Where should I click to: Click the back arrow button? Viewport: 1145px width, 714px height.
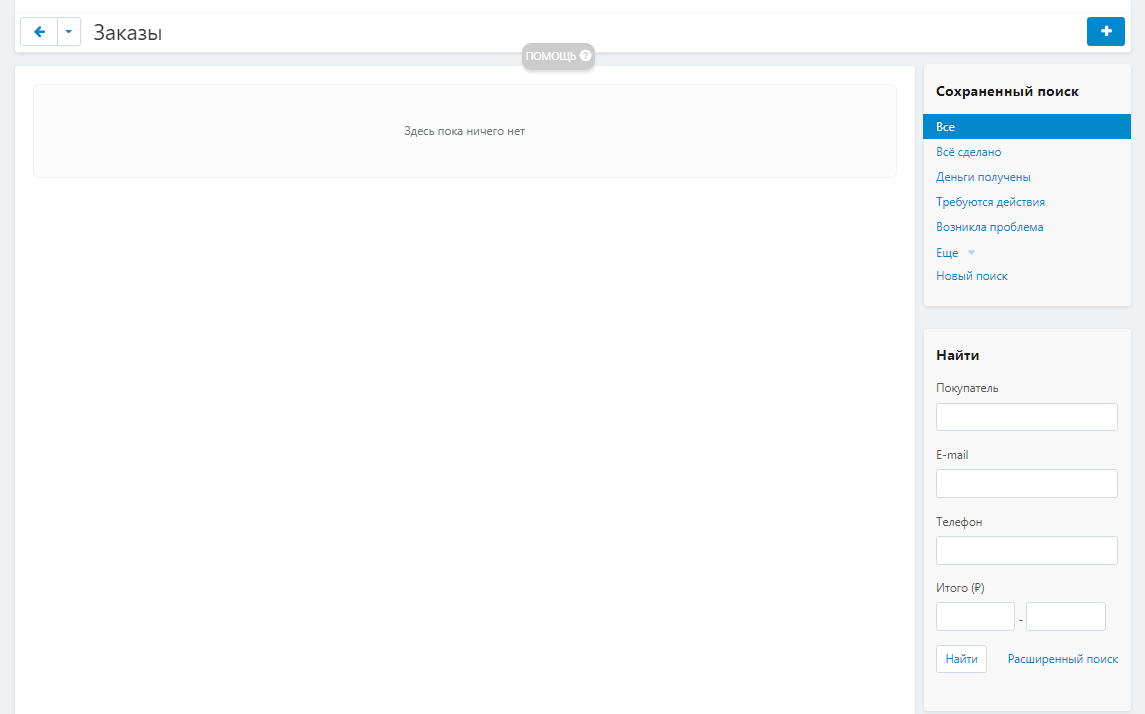39,32
